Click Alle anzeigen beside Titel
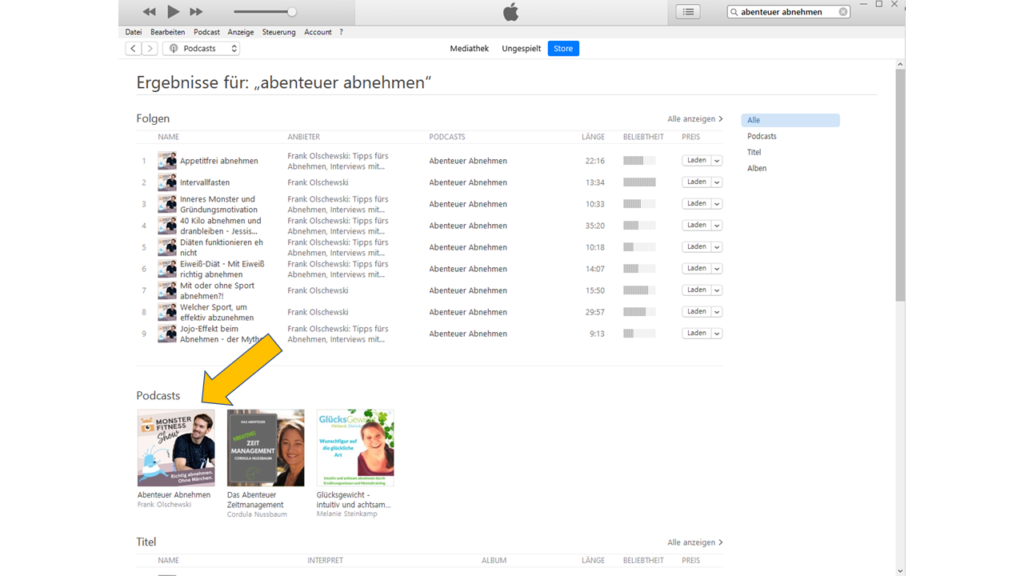The image size is (1024, 576). pos(695,542)
